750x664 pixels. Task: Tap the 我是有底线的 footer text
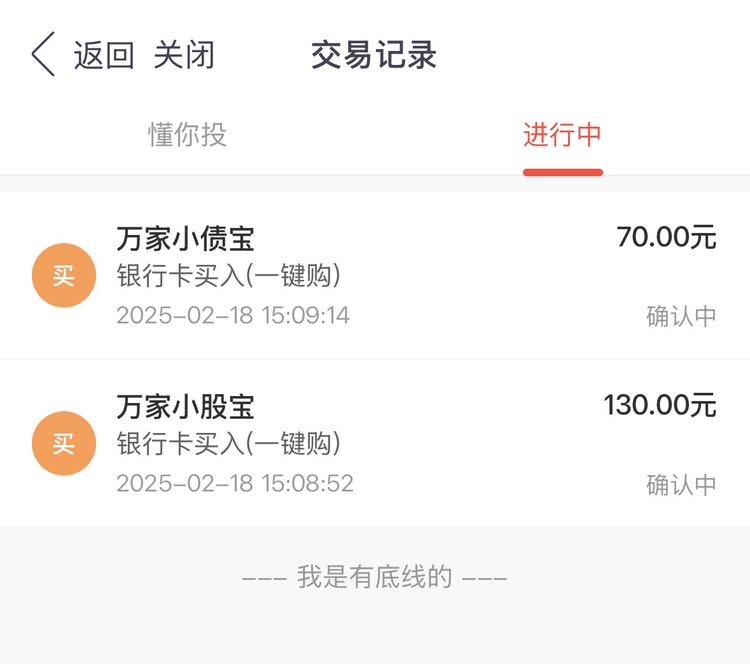(375, 577)
